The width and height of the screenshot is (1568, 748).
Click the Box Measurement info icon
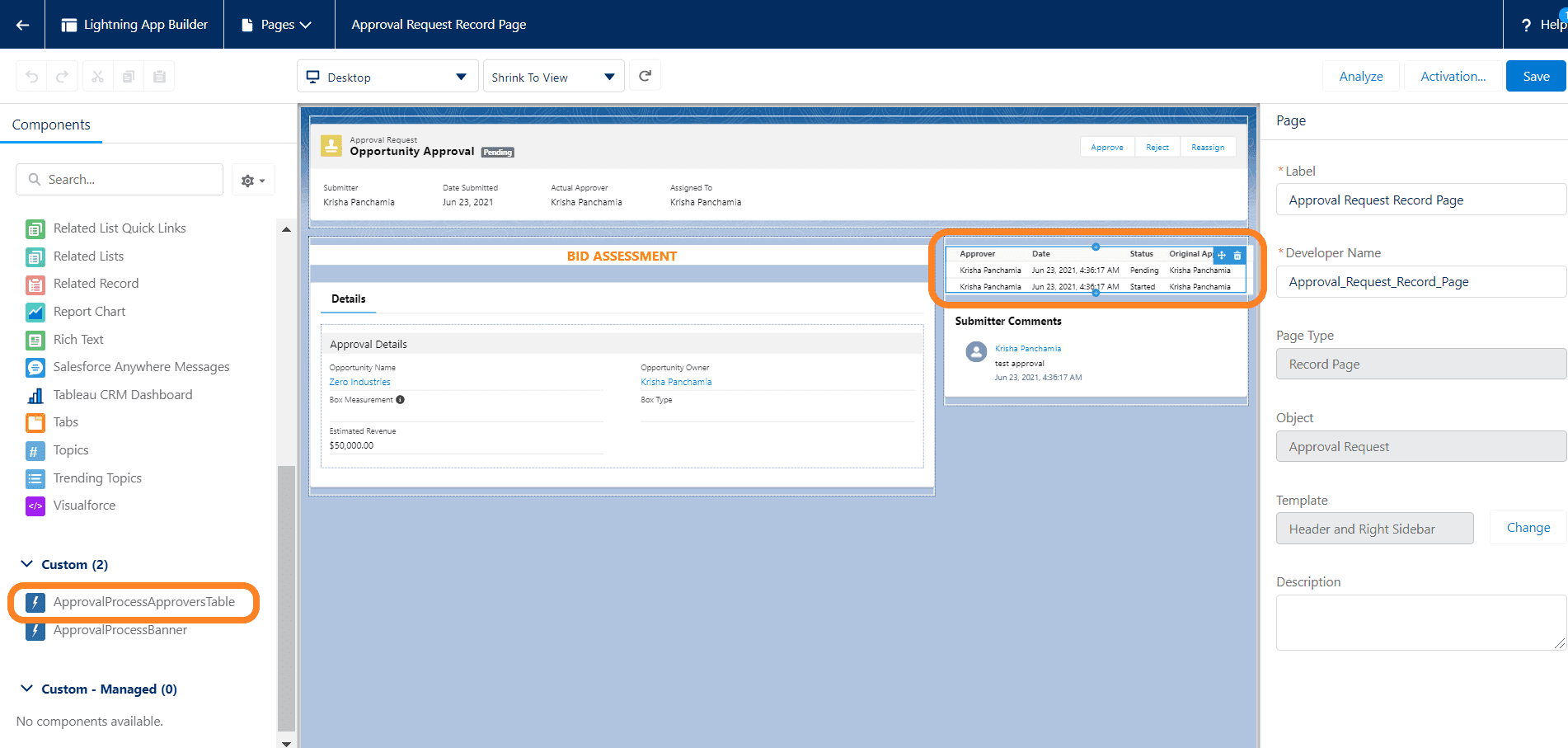tap(400, 400)
